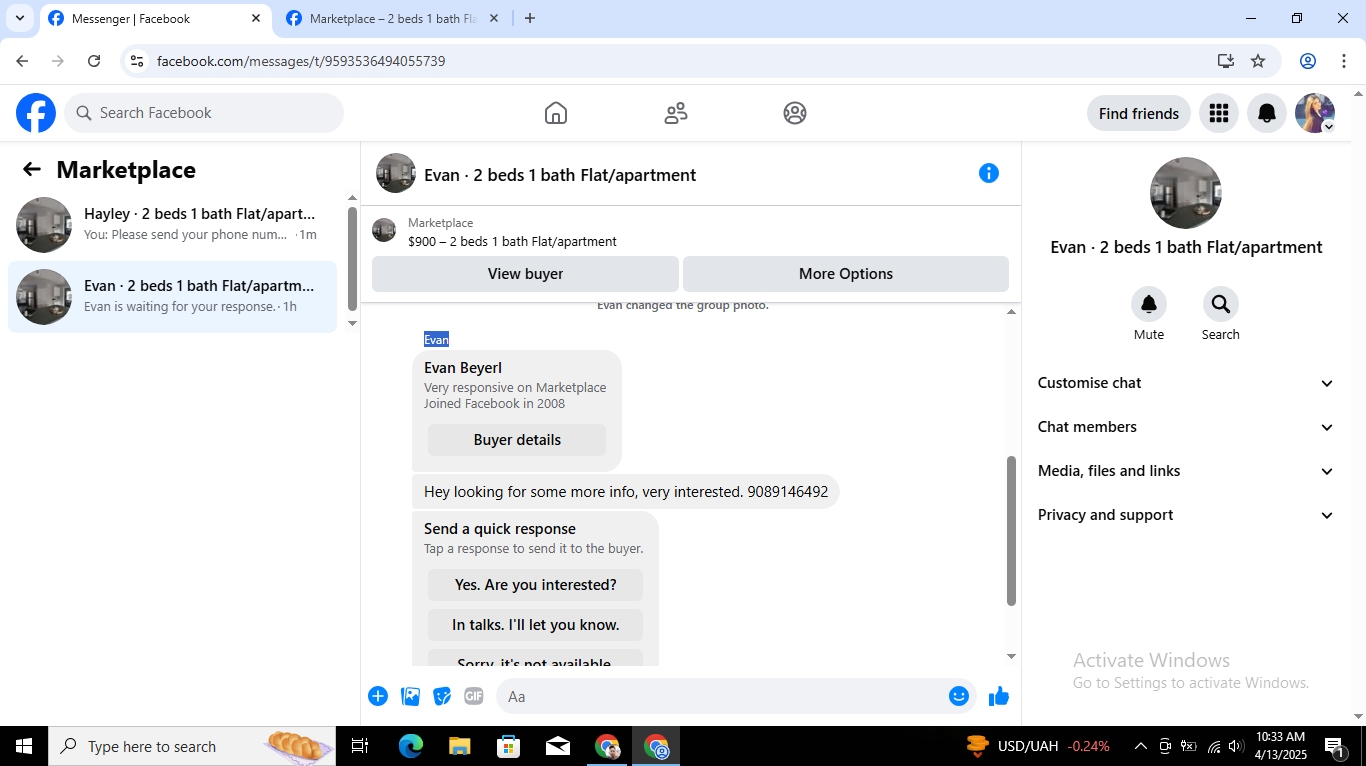Open a new browser tab

530,18
